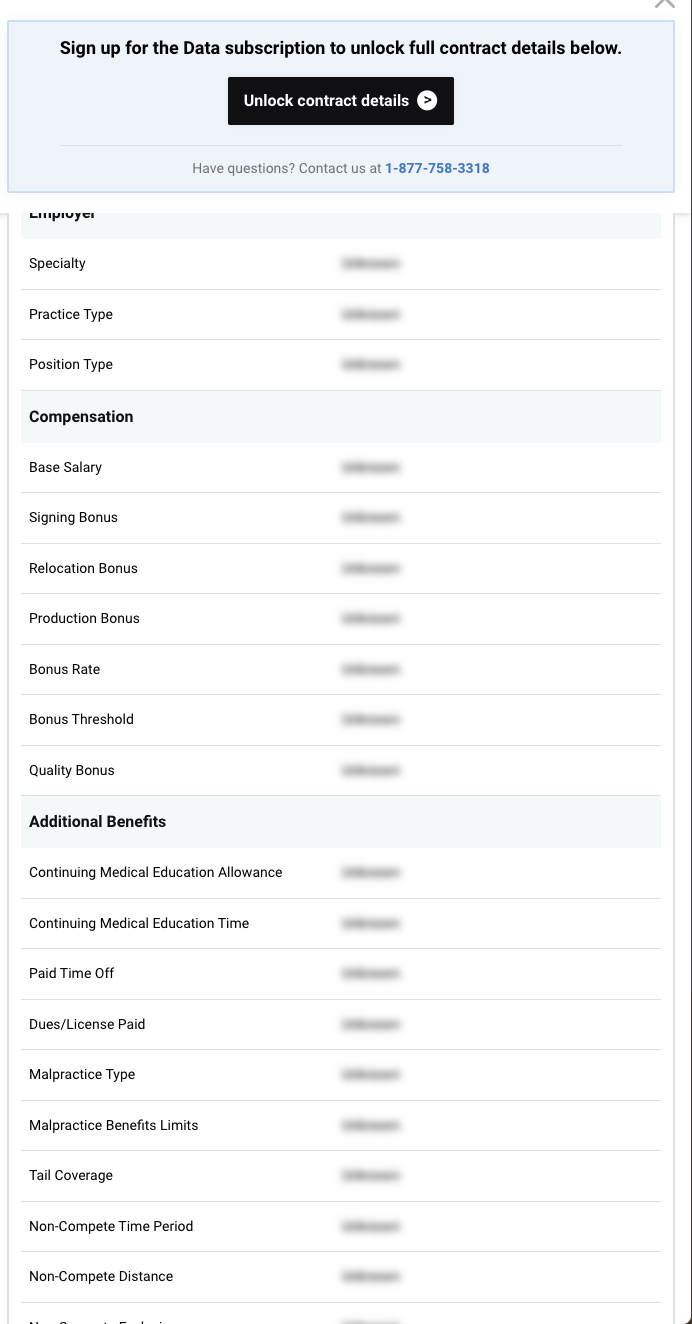
Task: Click the blurred Base Salary value
Action: click(370, 467)
